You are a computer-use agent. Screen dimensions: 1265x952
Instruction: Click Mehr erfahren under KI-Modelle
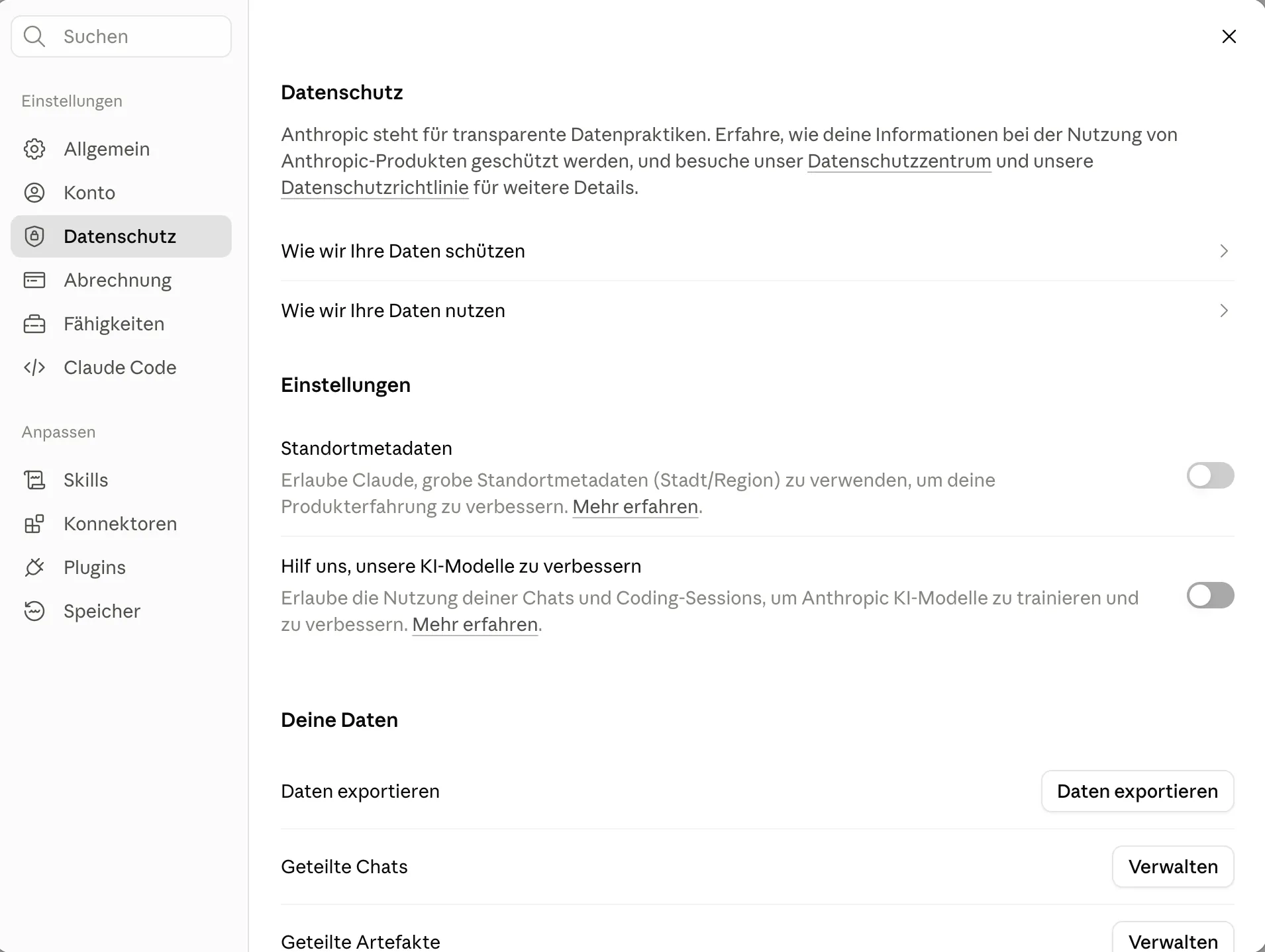click(475, 624)
